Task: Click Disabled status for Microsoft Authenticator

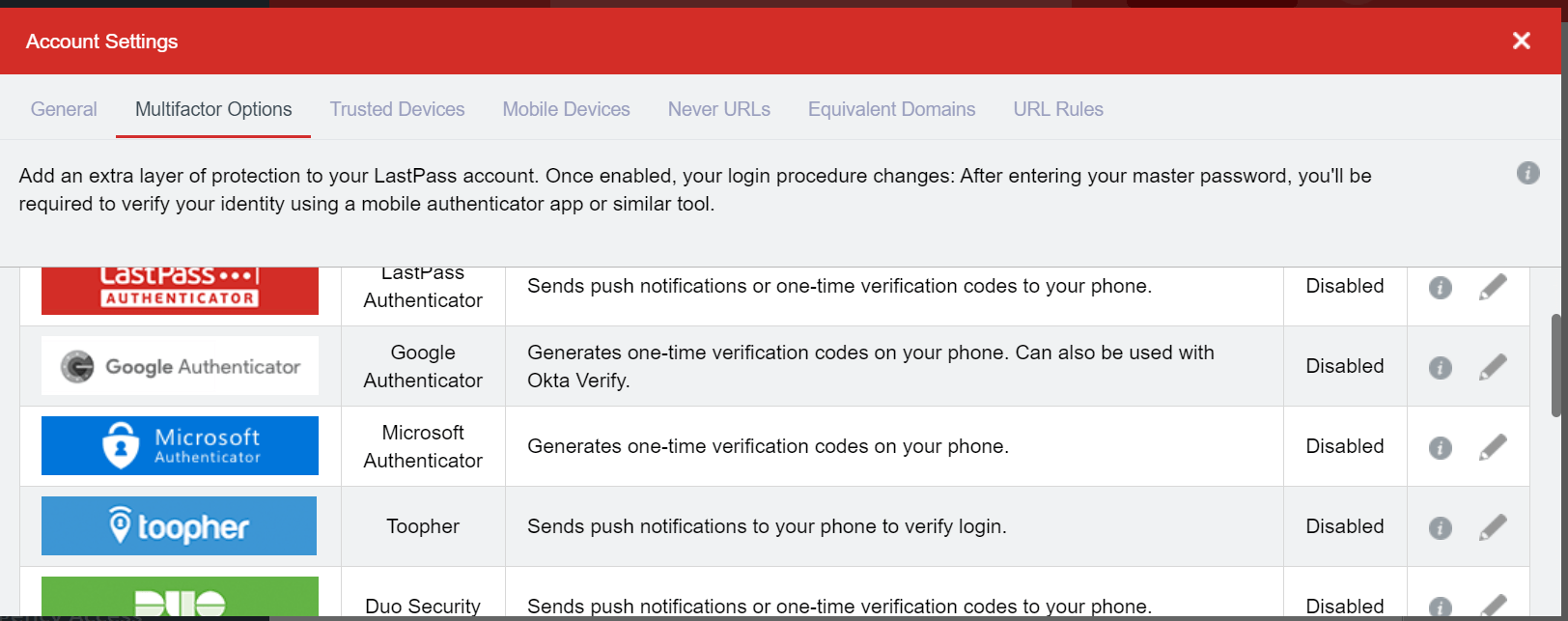Action: tap(1345, 446)
